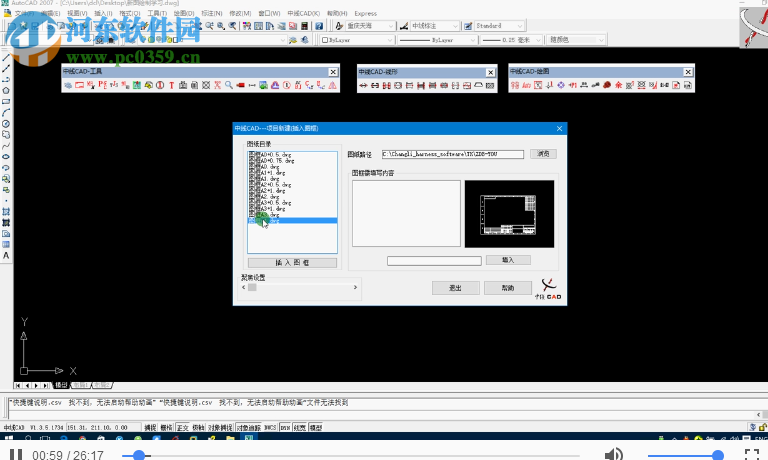Click the magnifier icon in 中线CAD-工具 toolbar
Viewport: 768px width, 460px height.
click(229, 85)
